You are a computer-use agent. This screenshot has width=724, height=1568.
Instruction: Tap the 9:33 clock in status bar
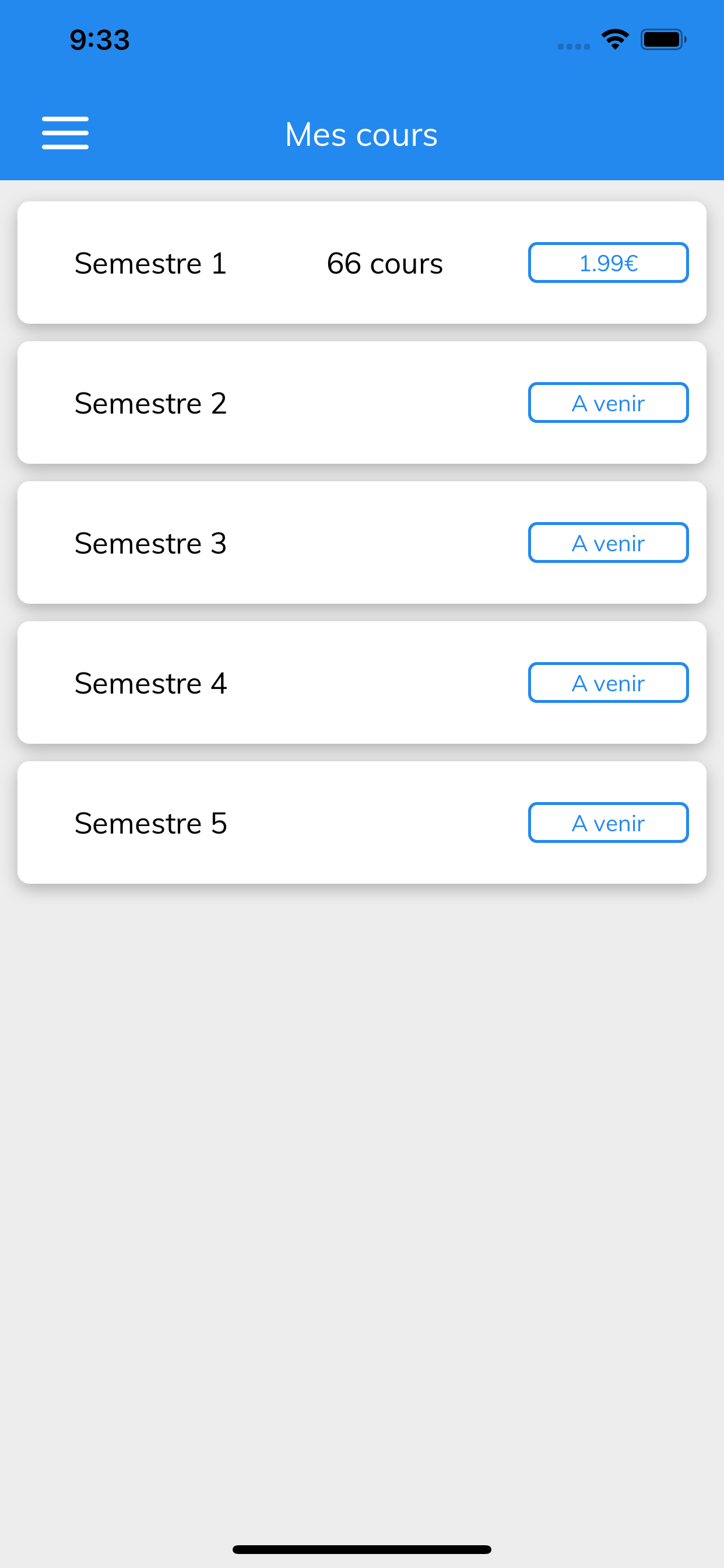point(100,40)
